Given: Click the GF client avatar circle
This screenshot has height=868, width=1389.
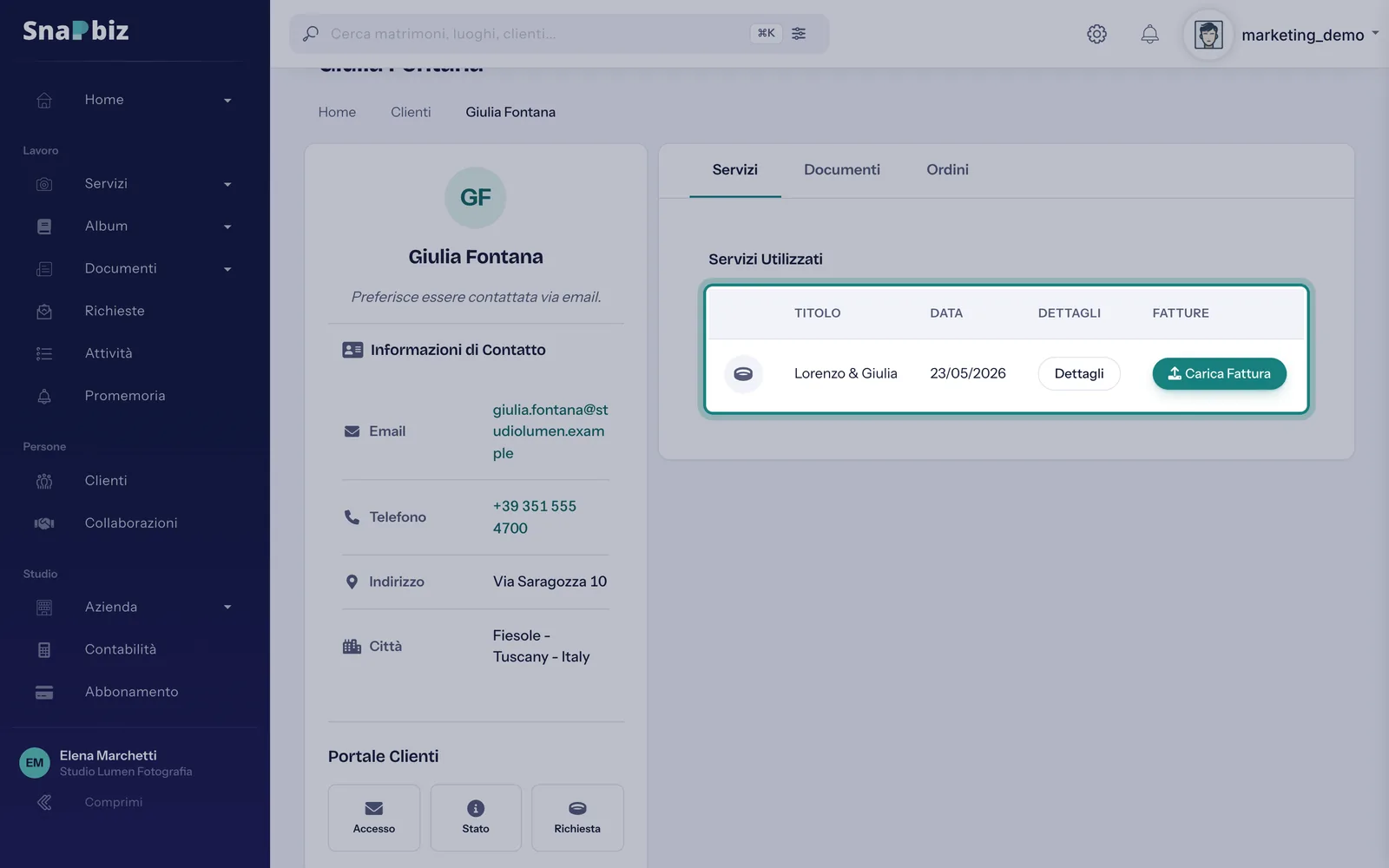Looking at the screenshot, I should coord(476,197).
